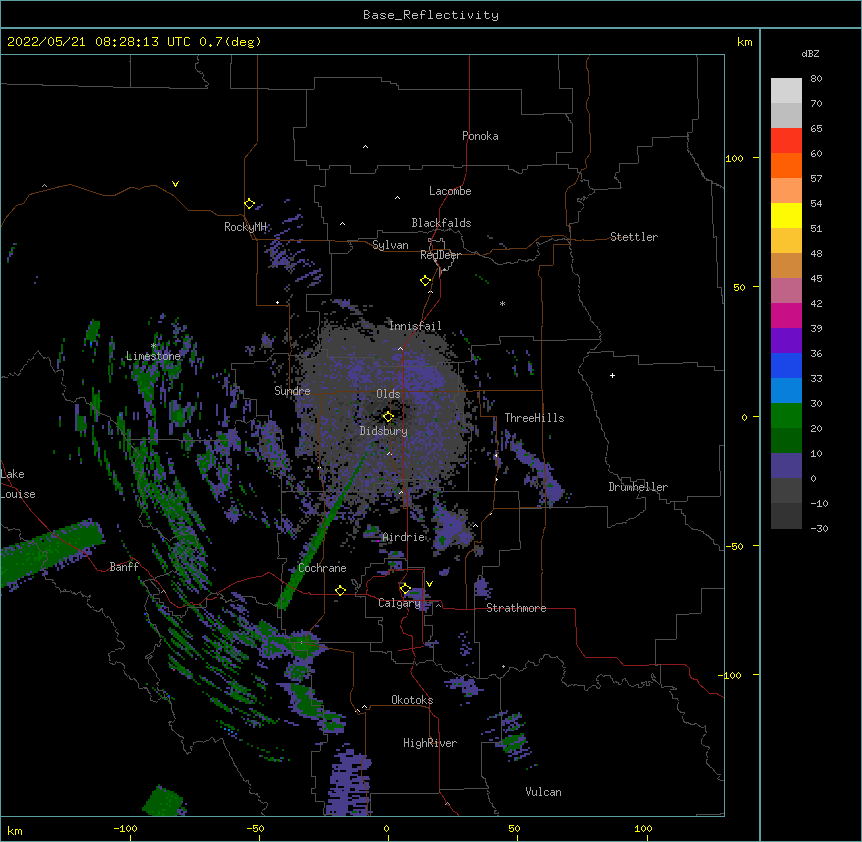The image size is (862, 842).
Task: Select the mauve 42–45 dBZ legend swatch
Action: click(x=786, y=291)
